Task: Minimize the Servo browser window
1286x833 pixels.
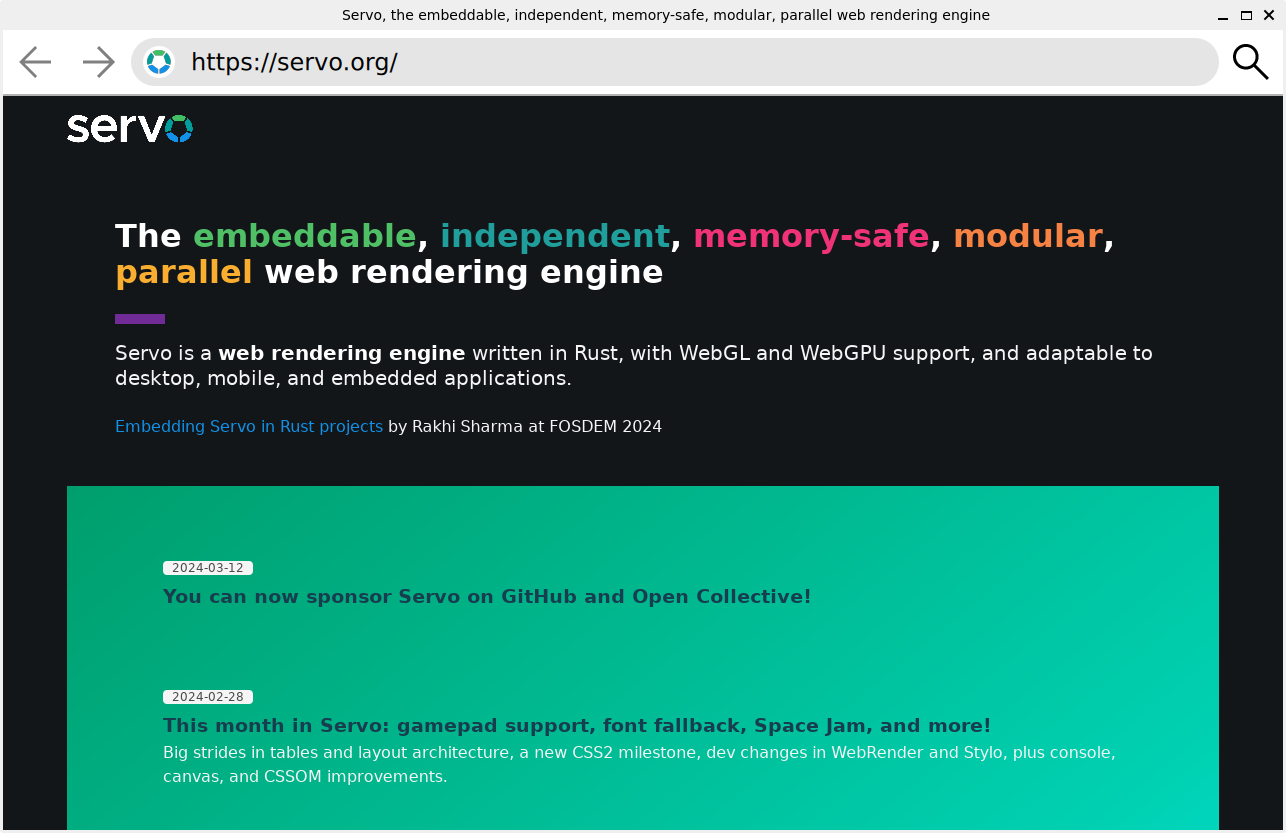Action: (1223, 16)
